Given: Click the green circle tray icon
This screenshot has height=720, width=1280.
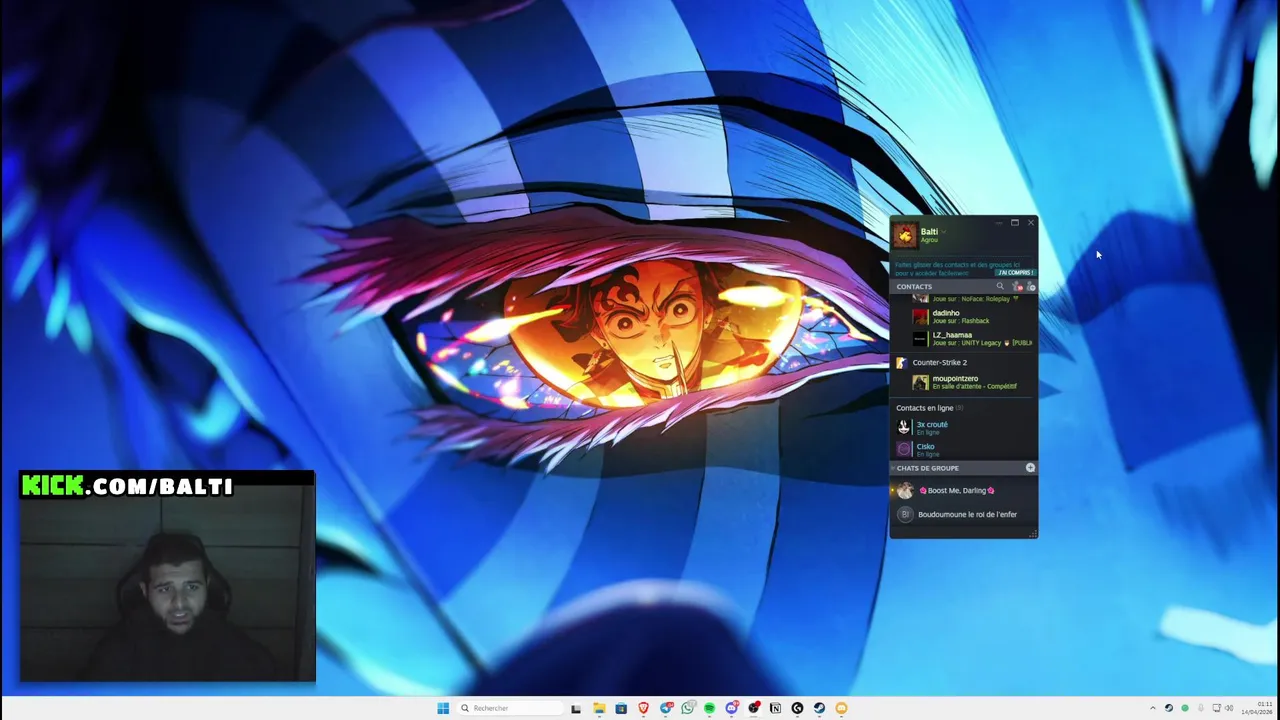Looking at the screenshot, I should point(1185,708).
